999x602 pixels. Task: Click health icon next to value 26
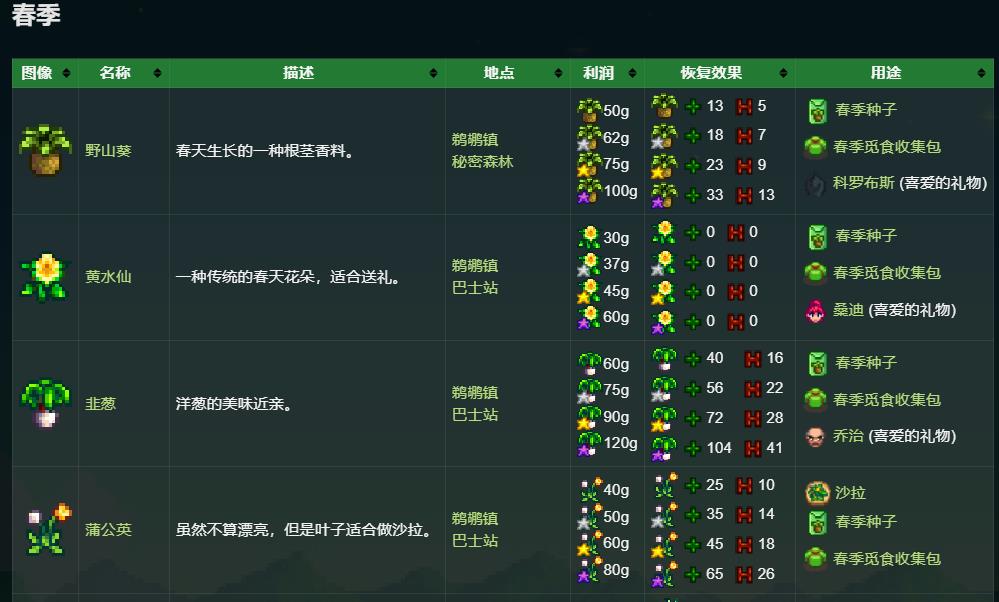pos(744,575)
